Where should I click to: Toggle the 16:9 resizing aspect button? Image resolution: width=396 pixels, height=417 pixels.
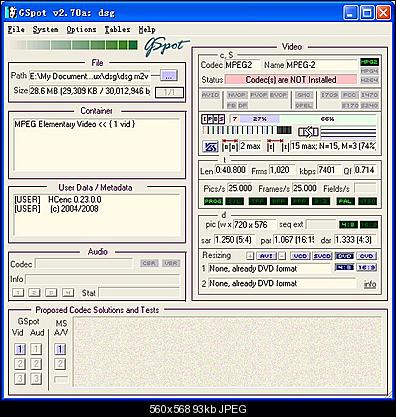pyautogui.click(x=367, y=267)
